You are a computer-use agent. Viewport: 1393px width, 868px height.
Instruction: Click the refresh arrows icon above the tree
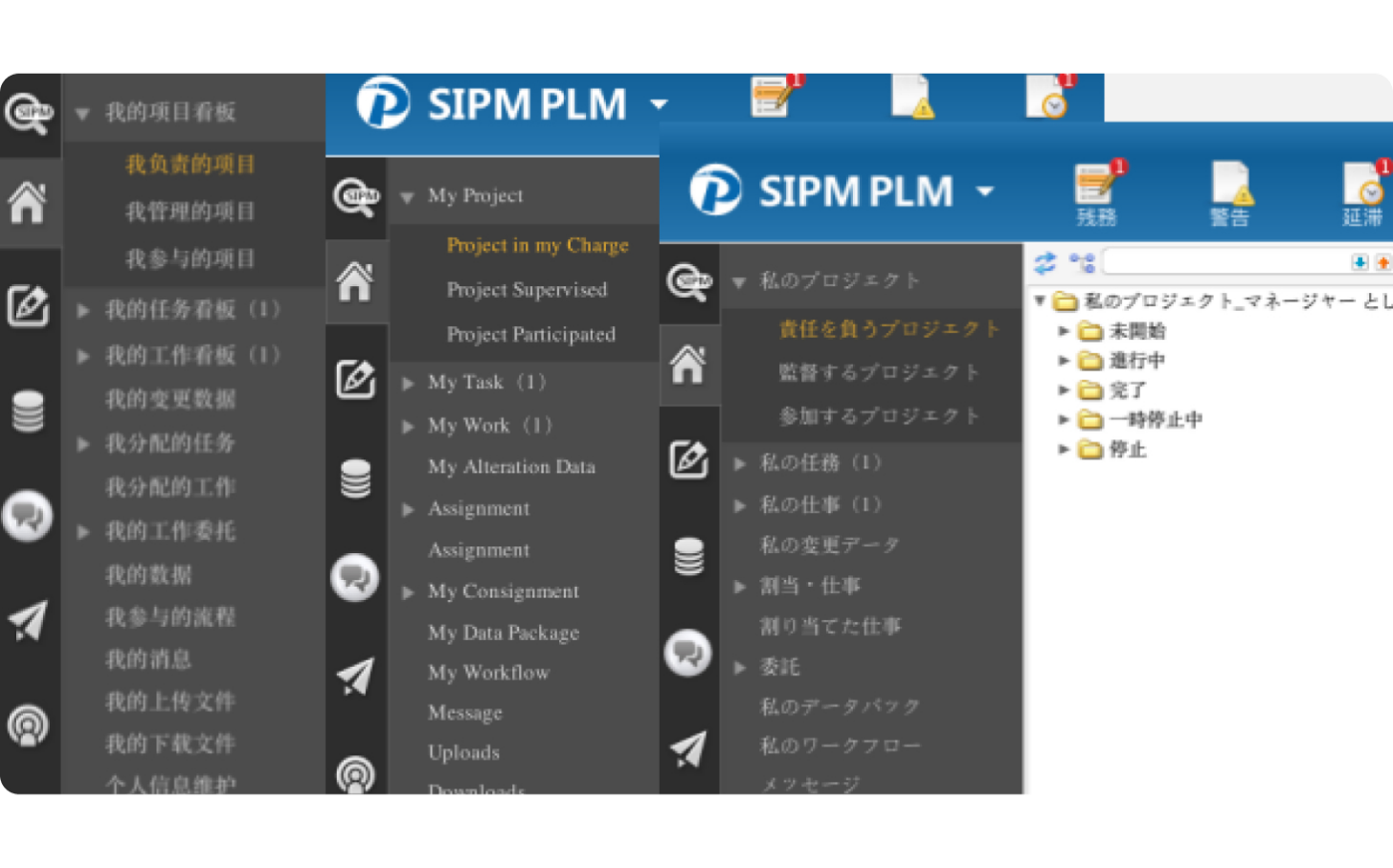1045,262
